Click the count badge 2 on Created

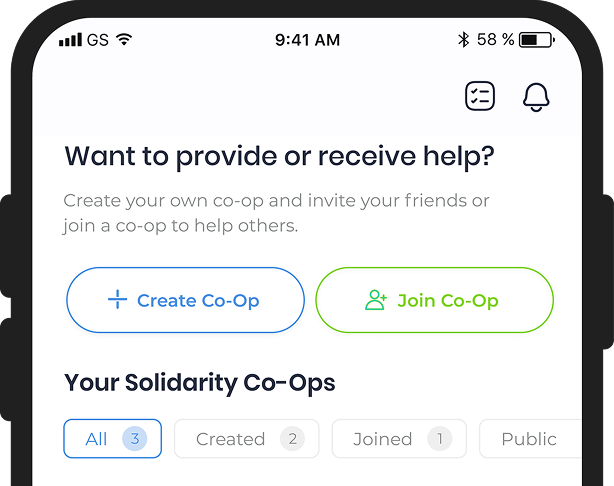tap(293, 439)
